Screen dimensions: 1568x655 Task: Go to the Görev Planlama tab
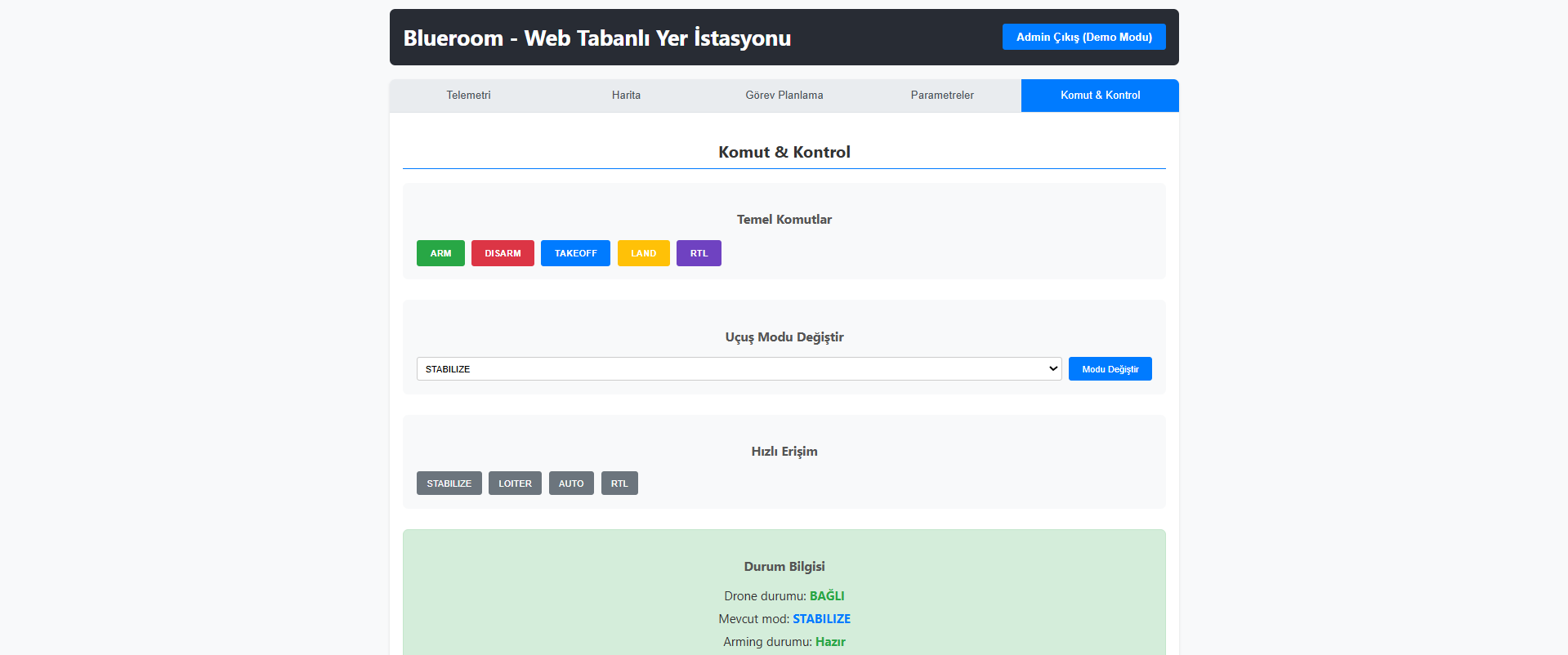(784, 96)
